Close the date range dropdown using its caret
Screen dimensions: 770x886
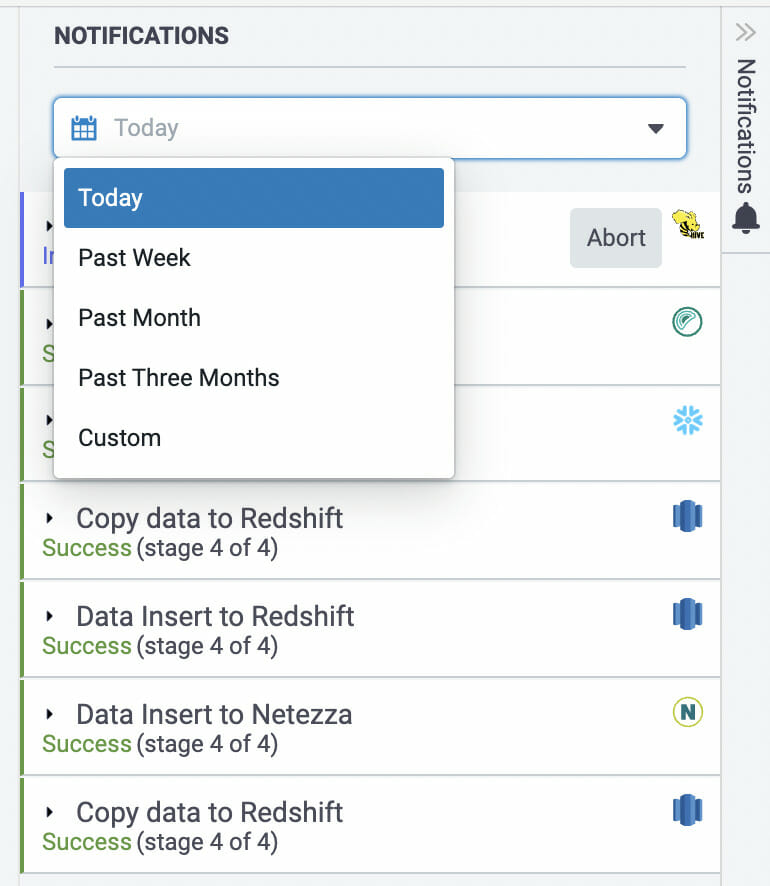coord(656,128)
